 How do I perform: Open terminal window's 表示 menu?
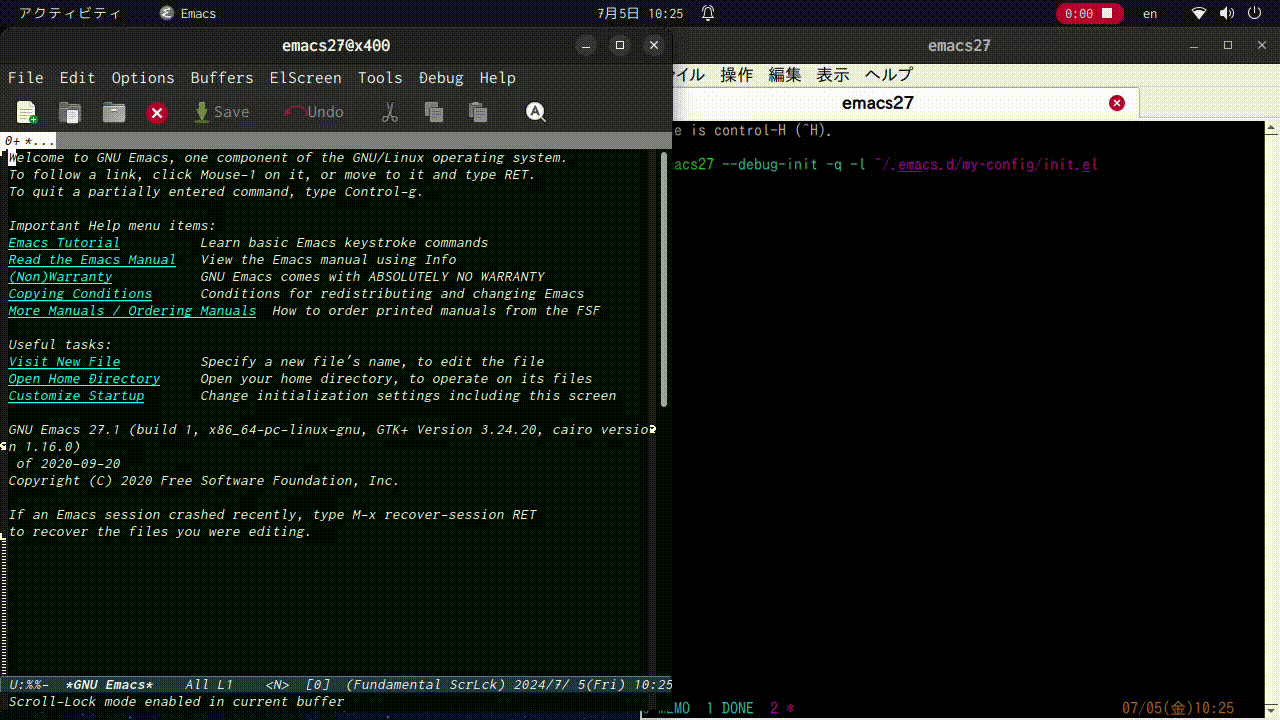click(833, 75)
